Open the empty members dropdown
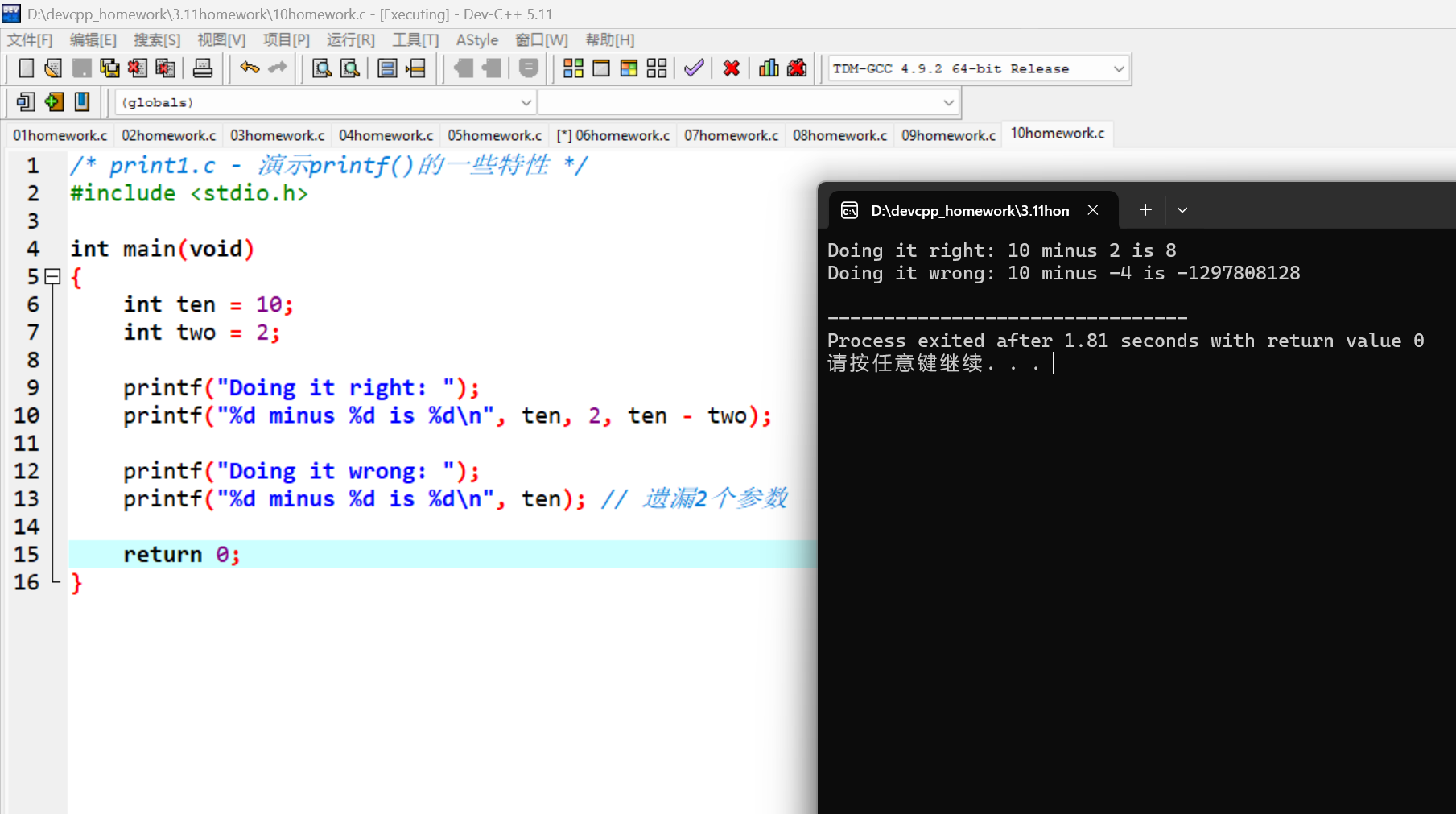This screenshot has width=1456, height=814. [749, 102]
